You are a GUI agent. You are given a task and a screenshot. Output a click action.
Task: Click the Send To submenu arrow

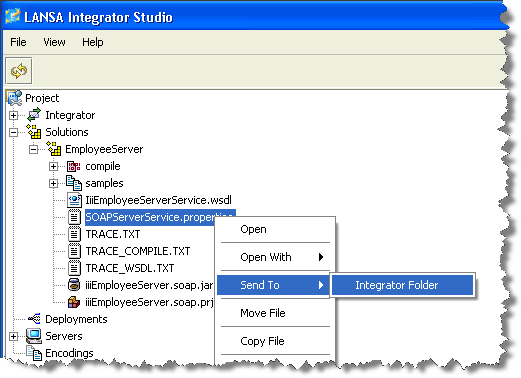tap(321, 285)
